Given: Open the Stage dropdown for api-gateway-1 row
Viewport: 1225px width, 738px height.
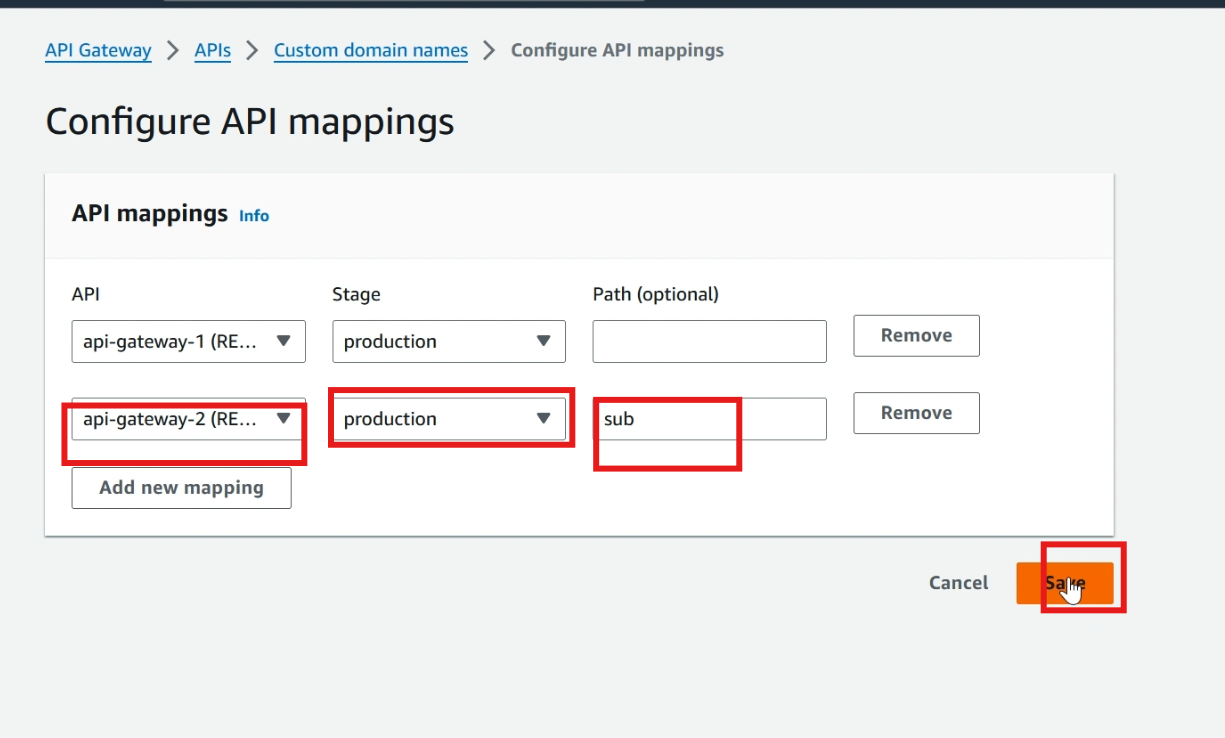Looking at the screenshot, I should click(x=449, y=341).
